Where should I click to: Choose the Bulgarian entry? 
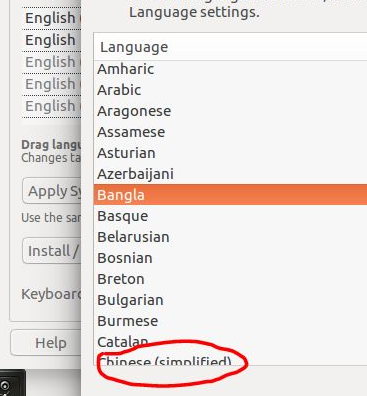click(x=230, y=300)
